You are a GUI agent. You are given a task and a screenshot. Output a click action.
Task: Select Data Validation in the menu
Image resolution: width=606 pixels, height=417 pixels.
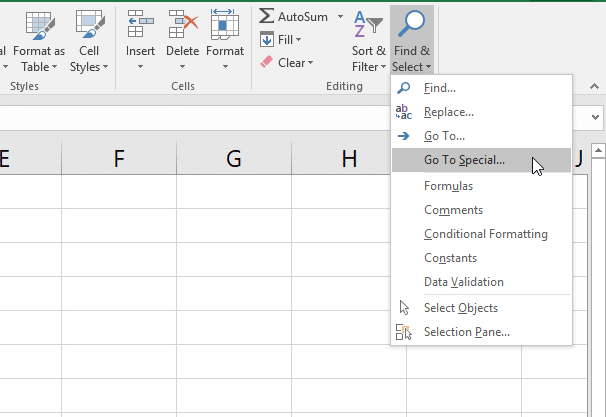[x=482, y=282]
